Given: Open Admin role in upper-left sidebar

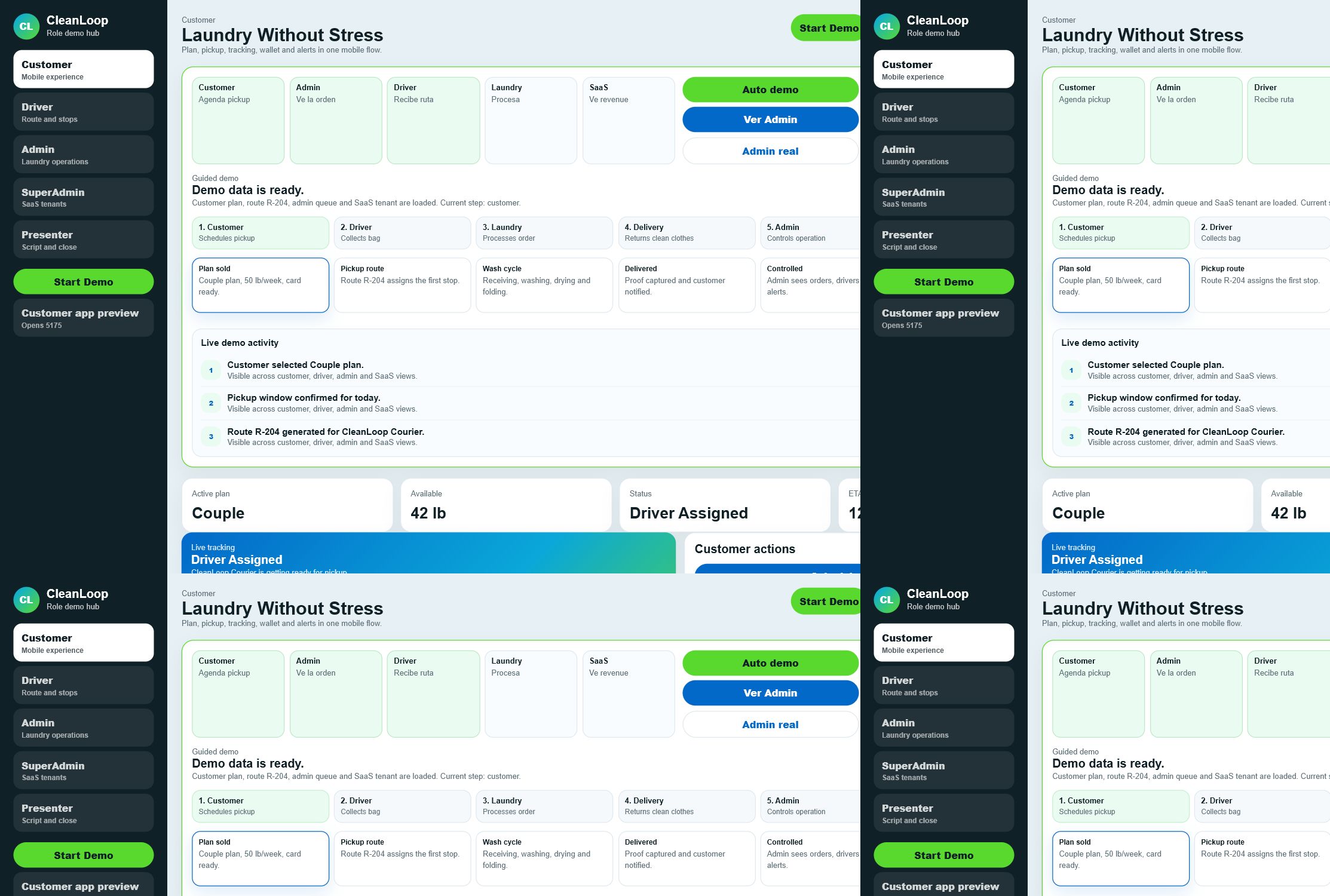Looking at the screenshot, I should coord(84,154).
